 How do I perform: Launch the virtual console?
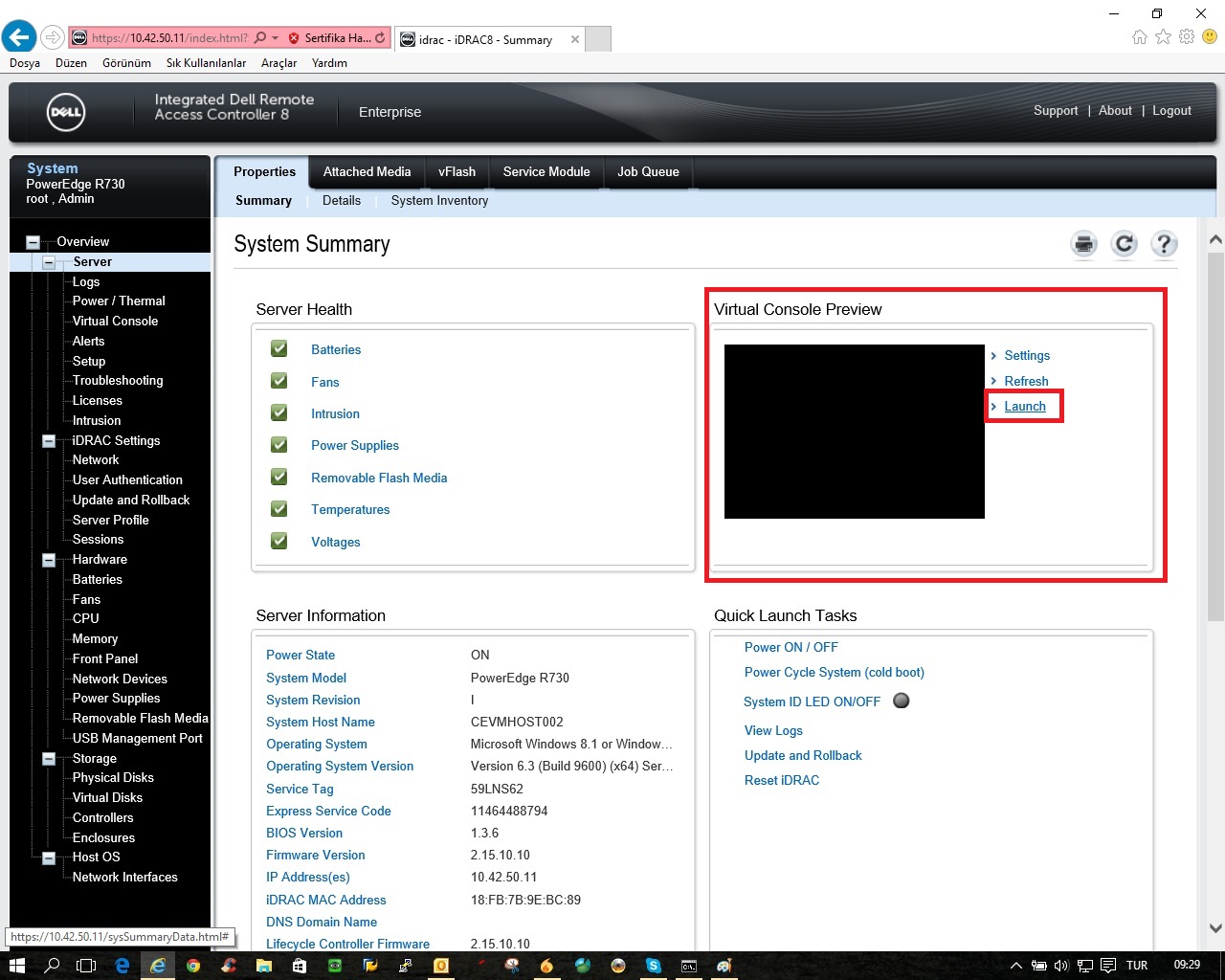[1025, 407]
